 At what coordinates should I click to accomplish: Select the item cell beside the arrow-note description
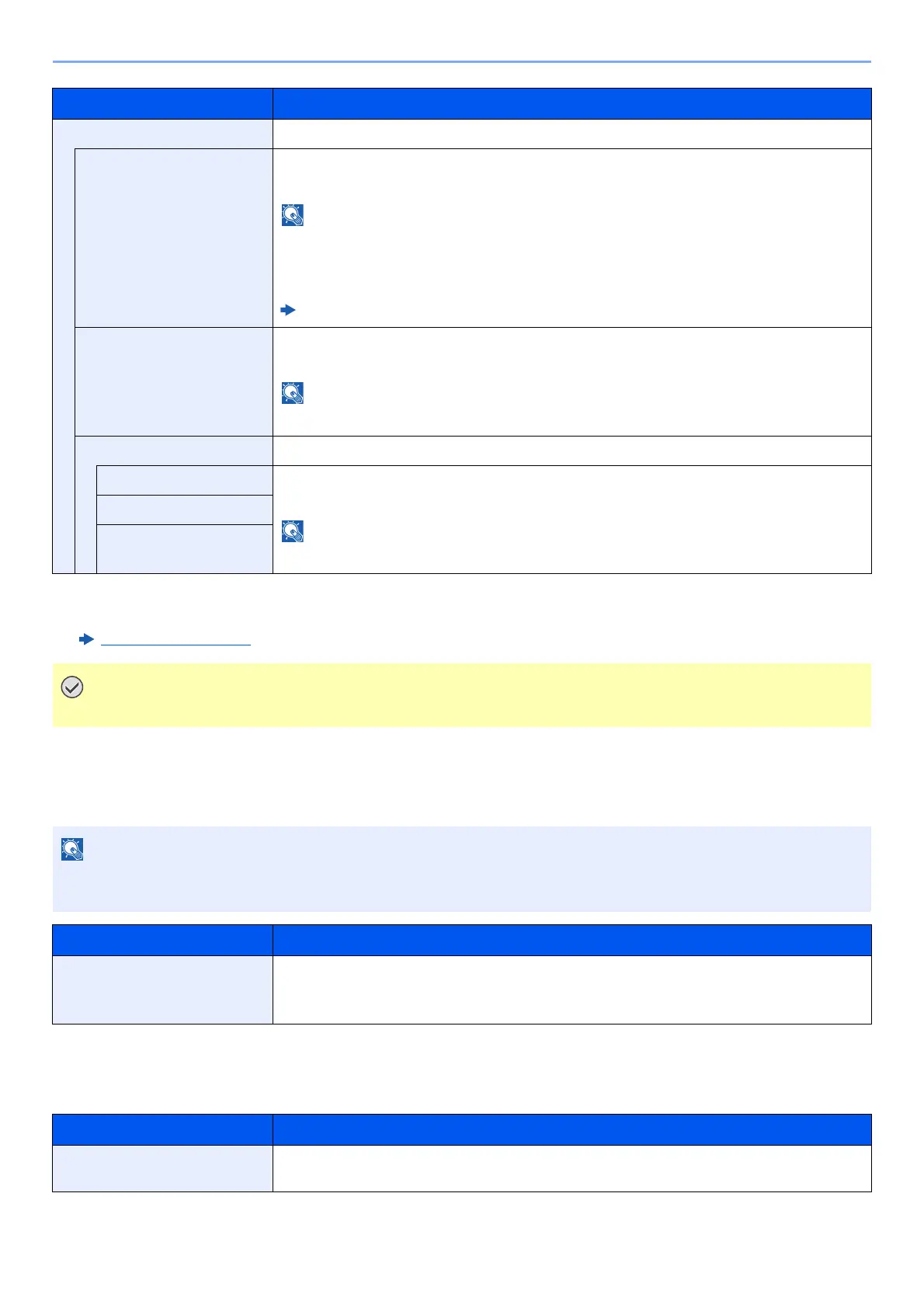click(x=174, y=238)
